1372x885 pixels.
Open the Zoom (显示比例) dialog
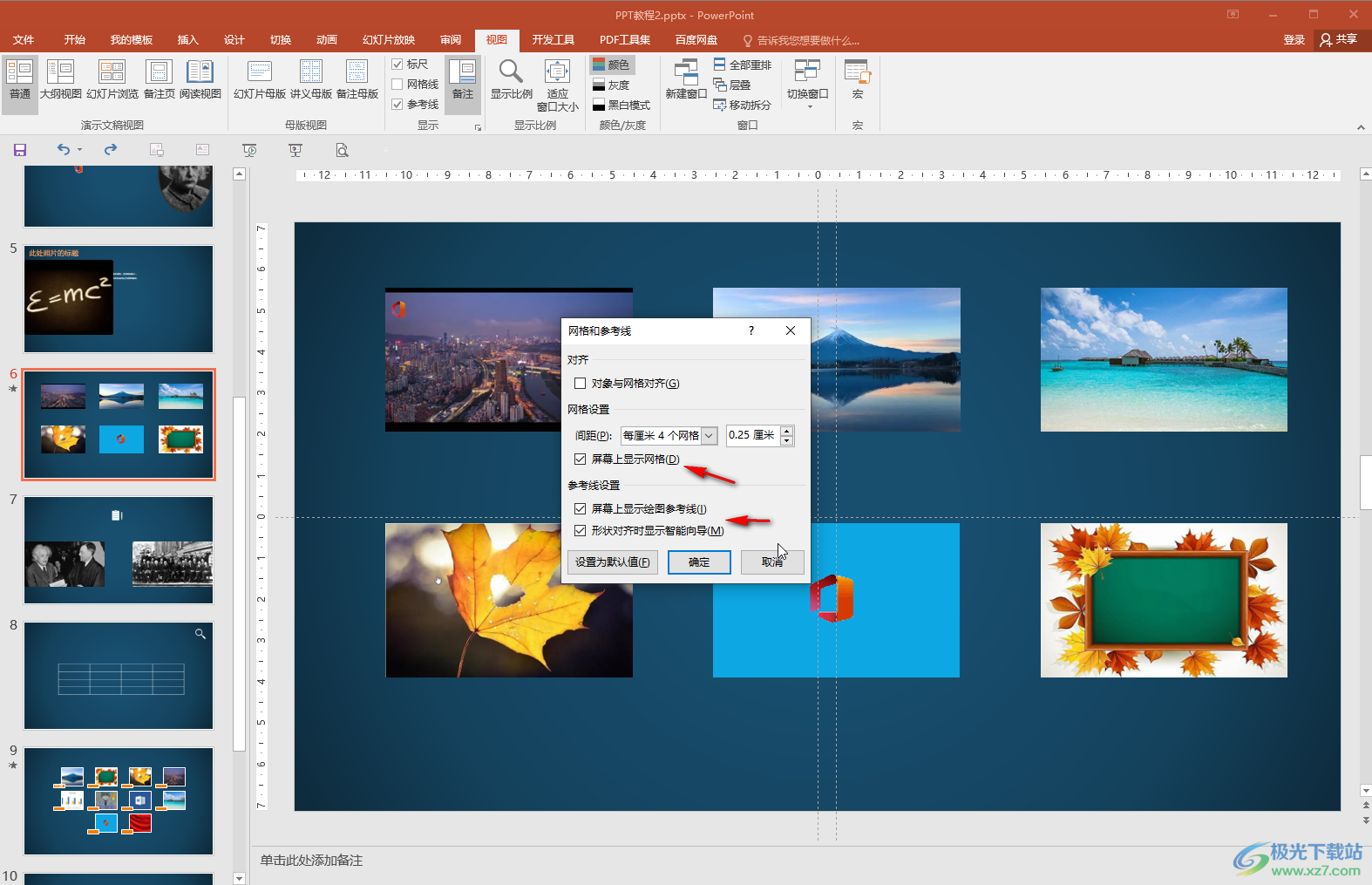coord(511,79)
